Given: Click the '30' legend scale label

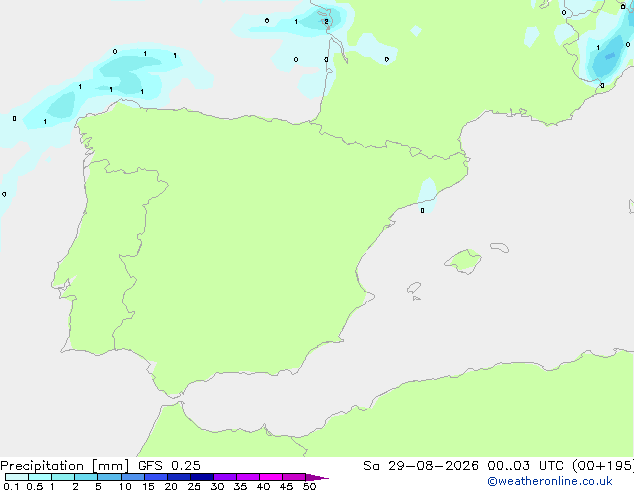Looking at the screenshot, I should coord(217,486).
